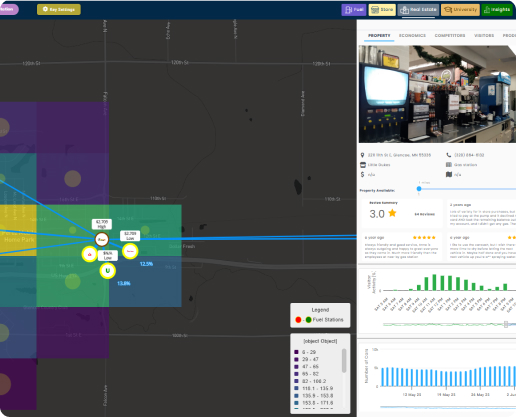The width and height of the screenshot is (516, 417).
Task: Select the brown-ringed fuel station marker
Action: pyautogui.click(x=102, y=239)
